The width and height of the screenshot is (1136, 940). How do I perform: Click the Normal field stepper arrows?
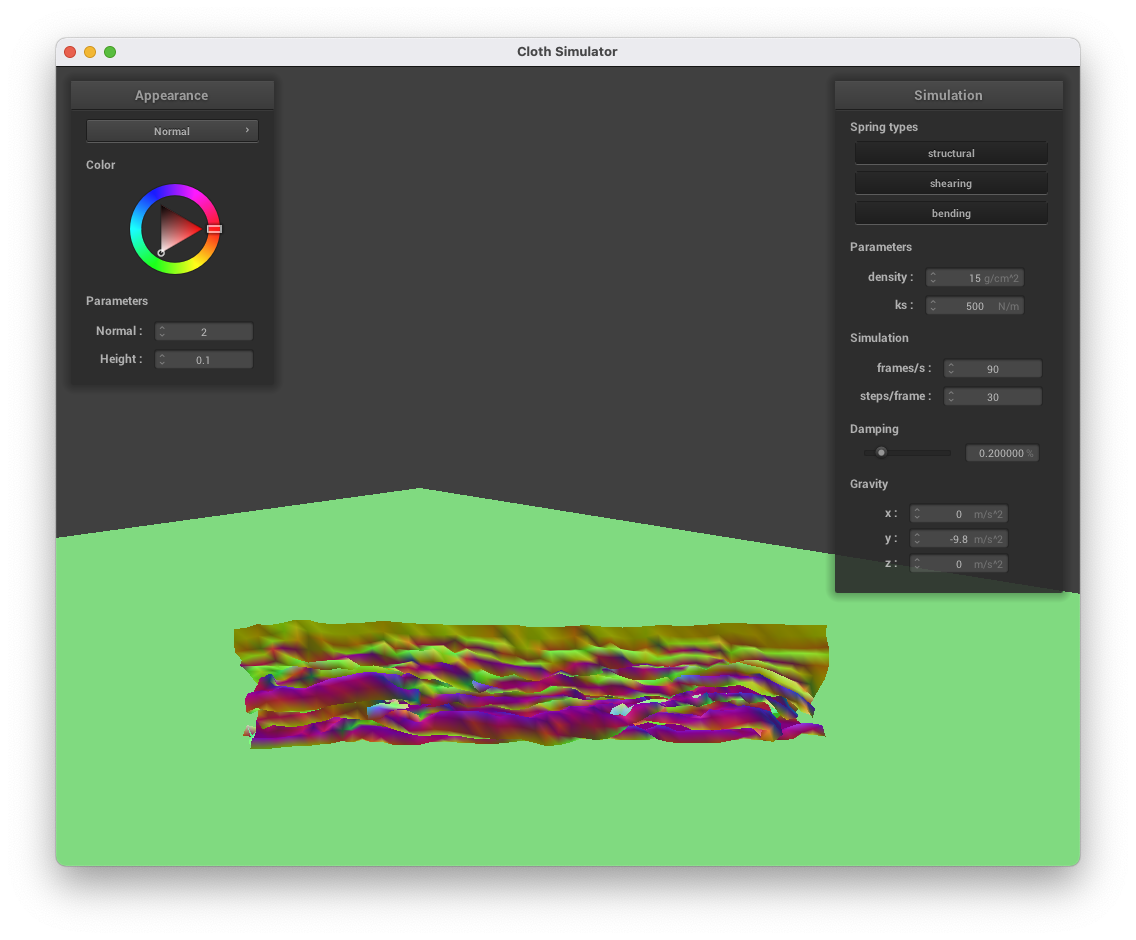(x=162, y=332)
